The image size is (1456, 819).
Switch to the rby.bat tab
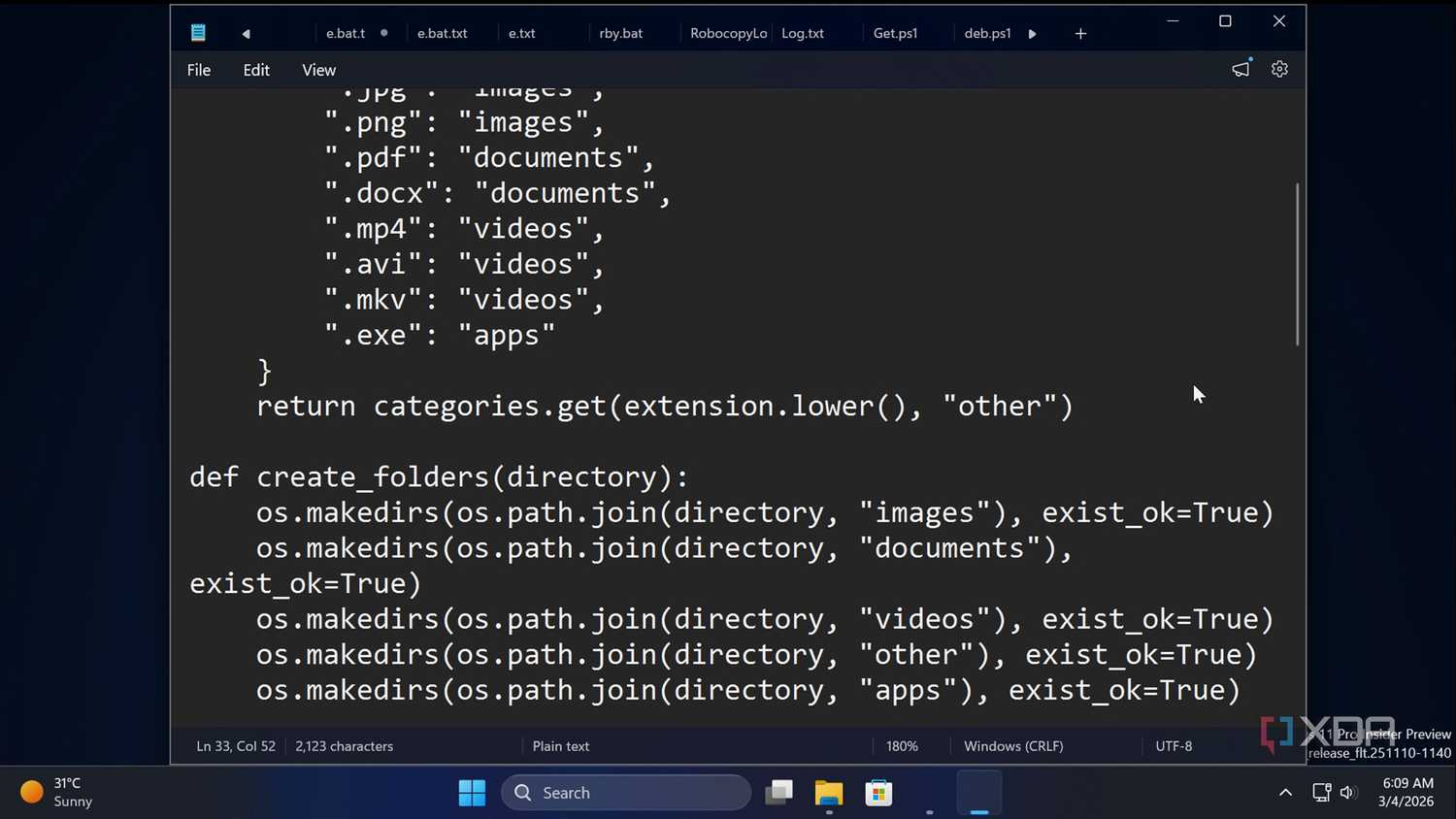click(x=621, y=33)
